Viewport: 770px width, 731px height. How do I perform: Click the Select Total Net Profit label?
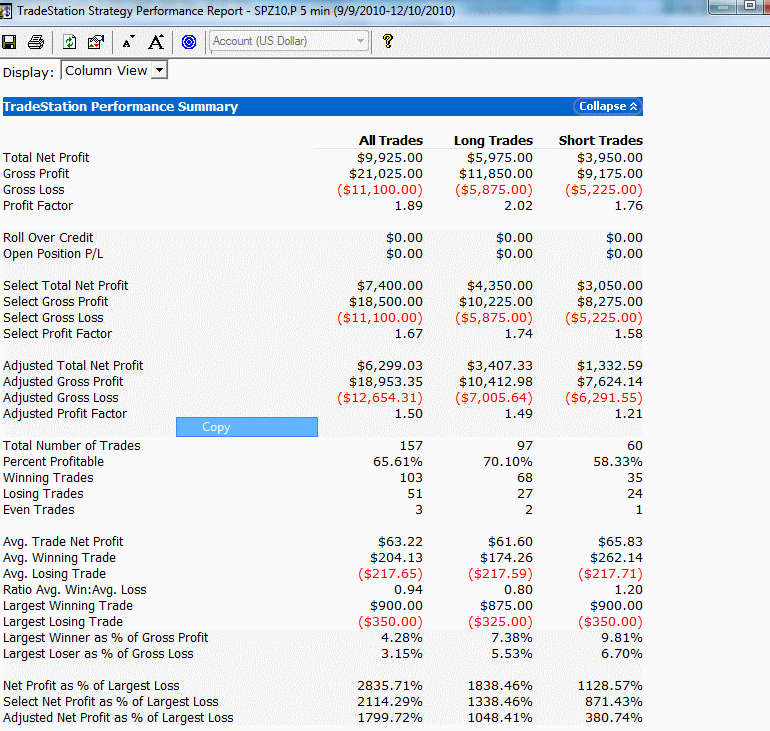[x=65, y=286]
